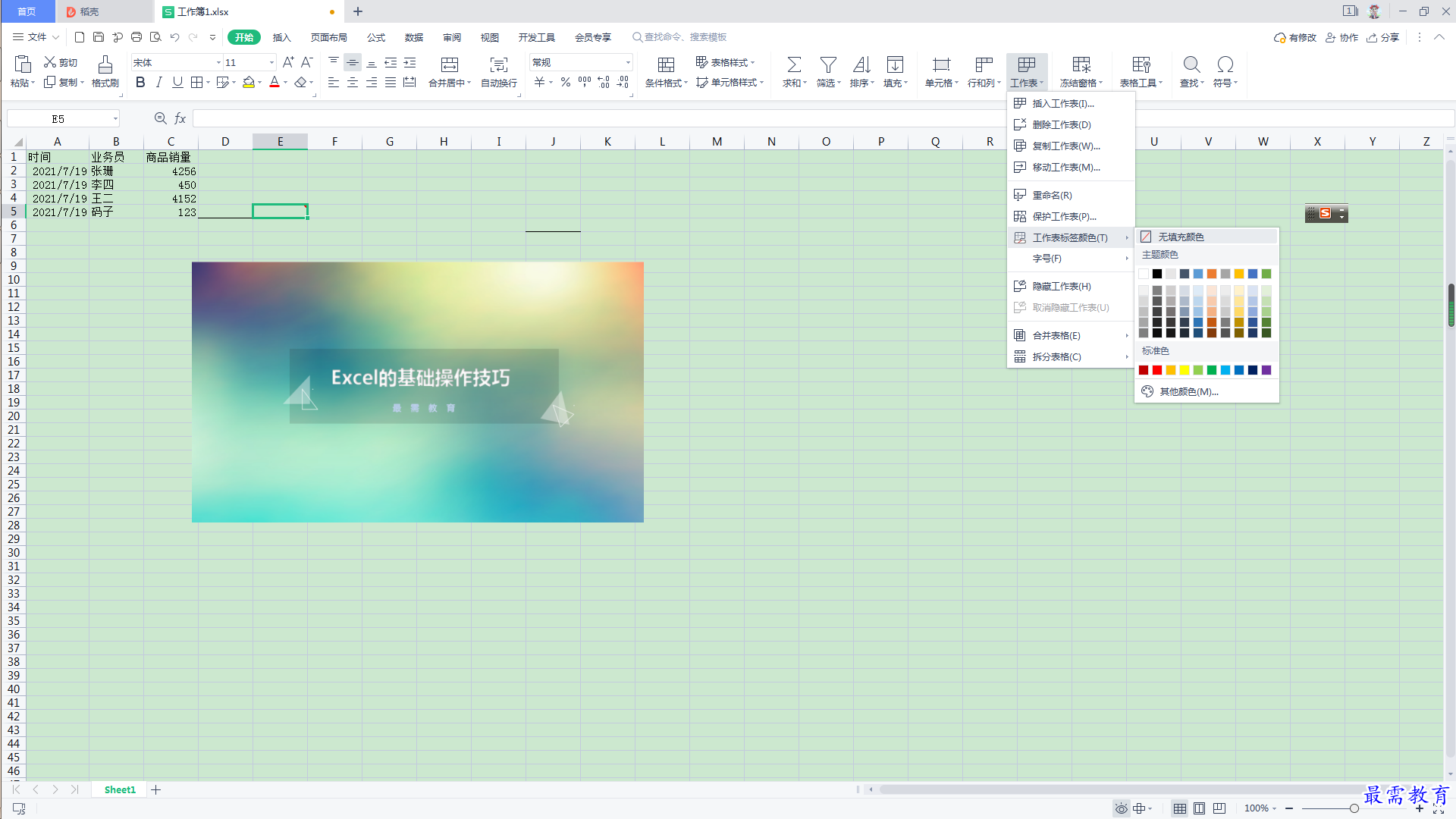The height and width of the screenshot is (819, 1456).
Task: Open the Page Layout (页面布局) tab
Action: pos(328,37)
